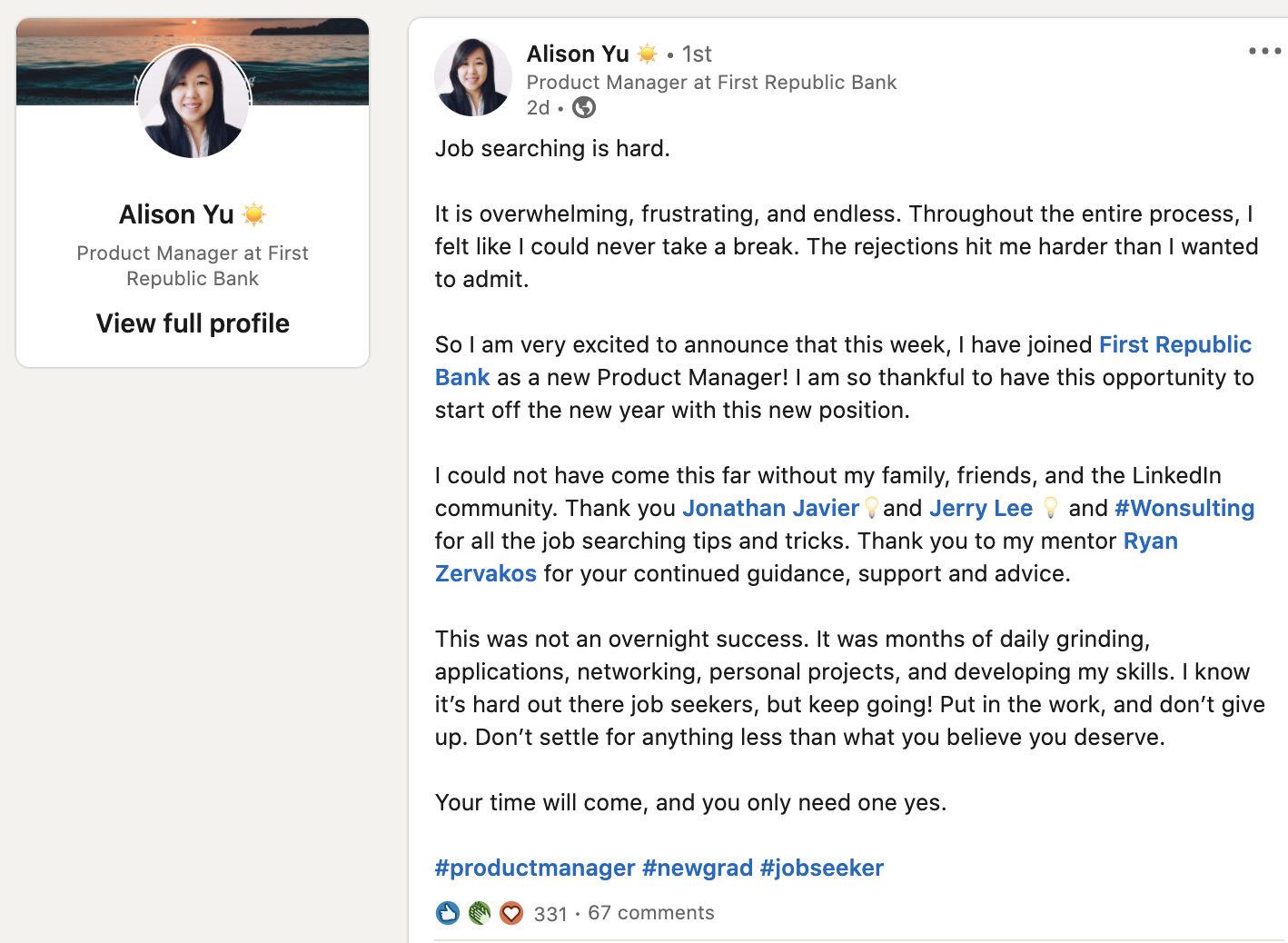Click the green celebrate reaction icon
This screenshot has height=943, width=1288.
(x=480, y=913)
